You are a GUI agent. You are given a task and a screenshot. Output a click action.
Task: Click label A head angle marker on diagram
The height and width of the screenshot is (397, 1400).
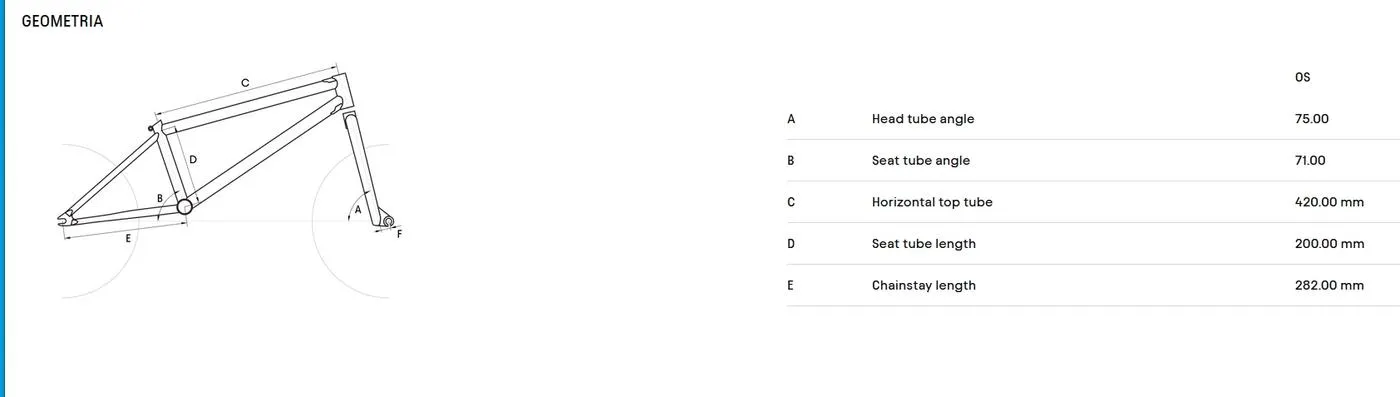[x=359, y=210]
